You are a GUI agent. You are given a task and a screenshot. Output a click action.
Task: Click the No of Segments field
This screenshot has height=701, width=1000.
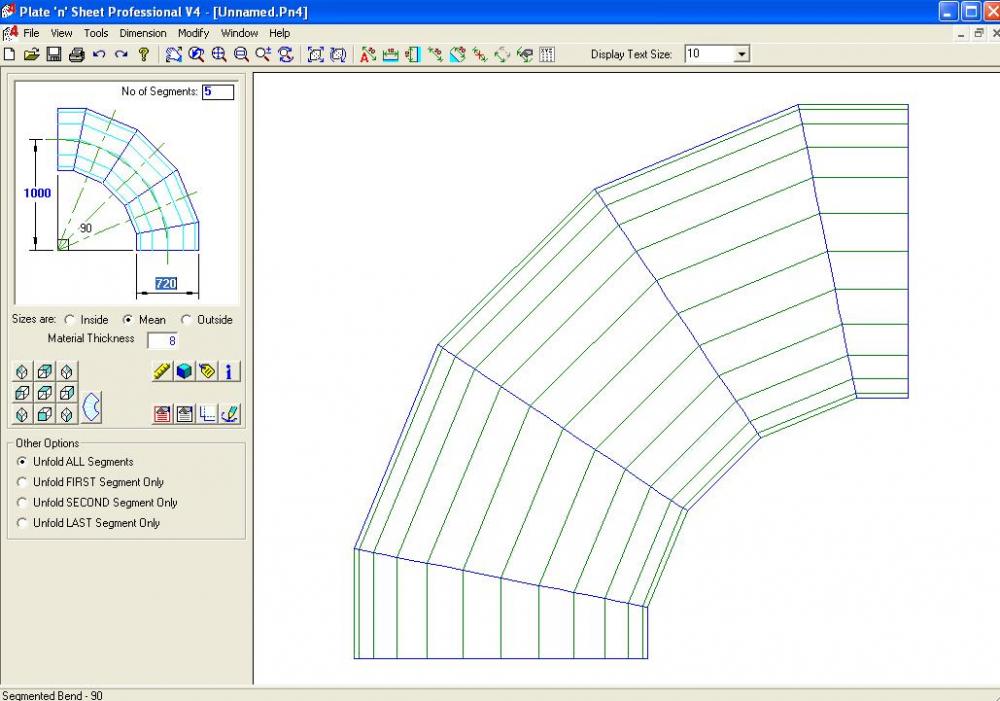[218, 92]
